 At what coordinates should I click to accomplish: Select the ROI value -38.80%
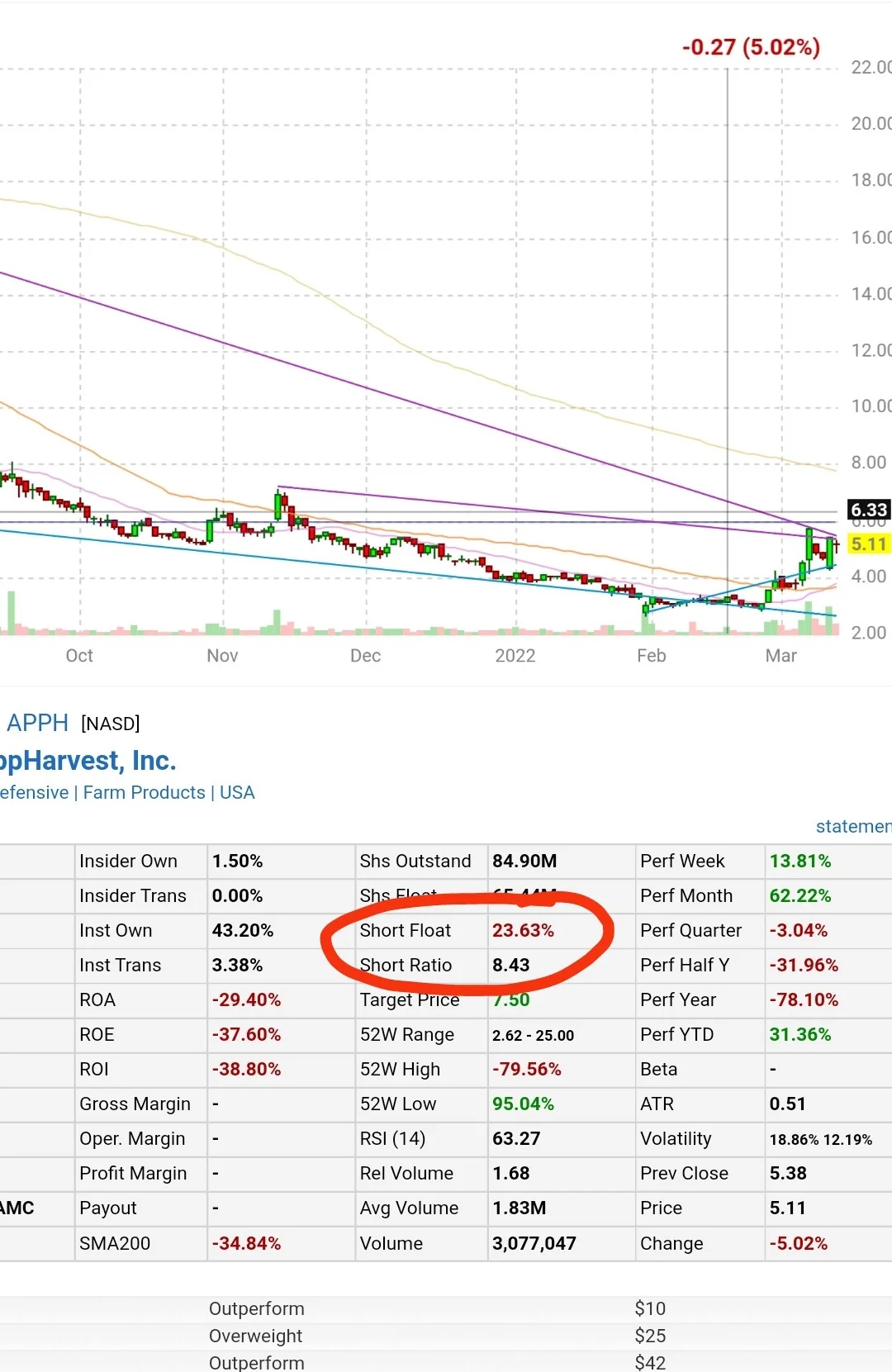pos(246,1069)
